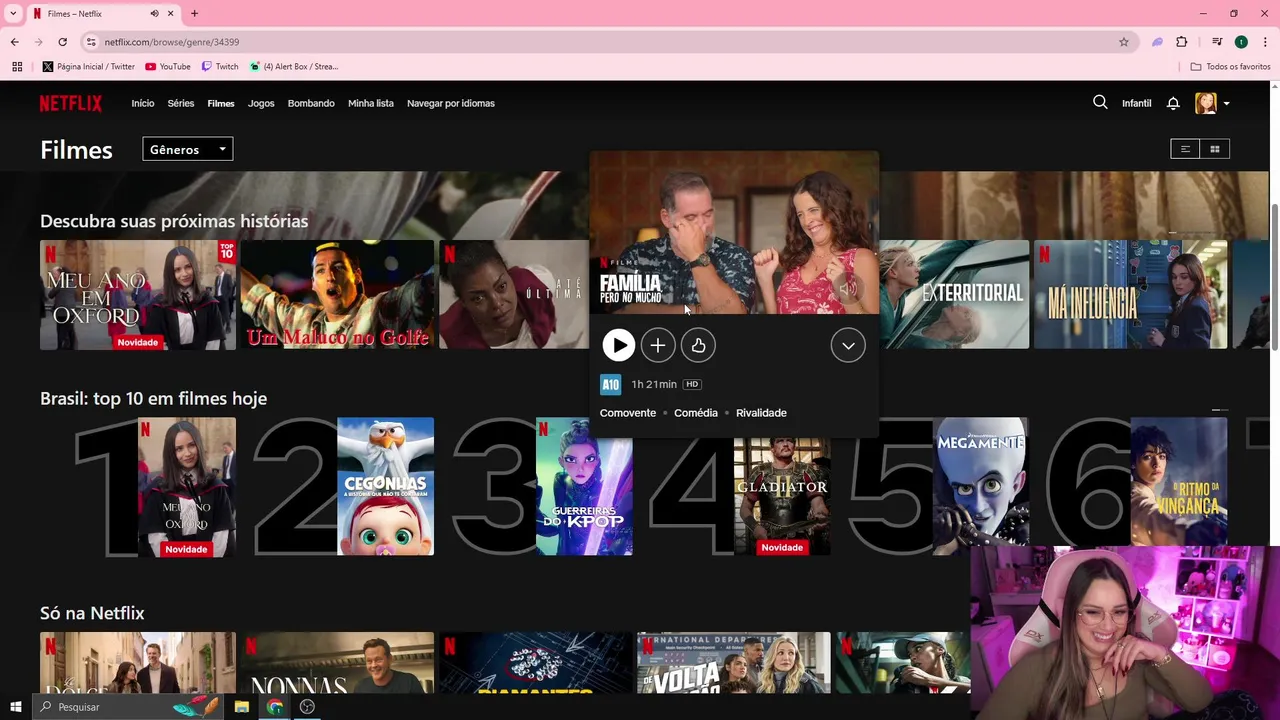The width and height of the screenshot is (1280, 720).
Task: Open the Chrome apps grid shortcut
Action: click(17, 67)
